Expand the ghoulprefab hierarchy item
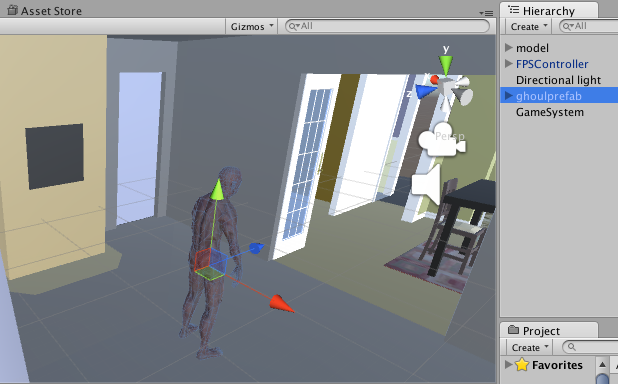Viewport: 618px width, 384px height. tap(509, 95)
